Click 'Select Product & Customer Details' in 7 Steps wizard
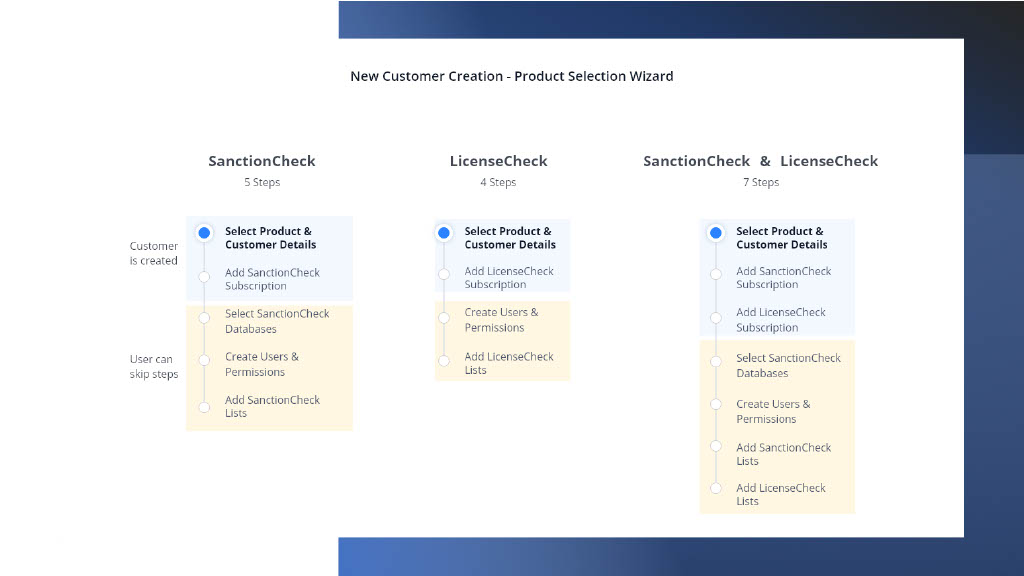This screenshot has width=1024, height=576. 782,238
